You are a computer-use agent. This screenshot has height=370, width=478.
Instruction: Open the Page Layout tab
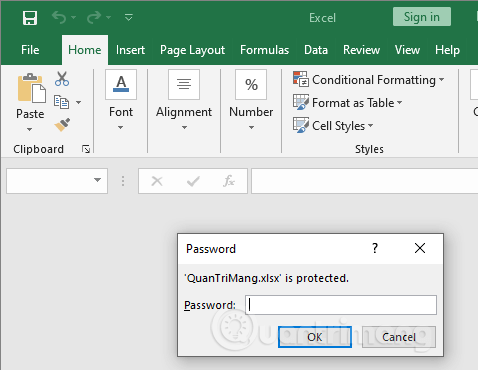click(x=192, y=50)
